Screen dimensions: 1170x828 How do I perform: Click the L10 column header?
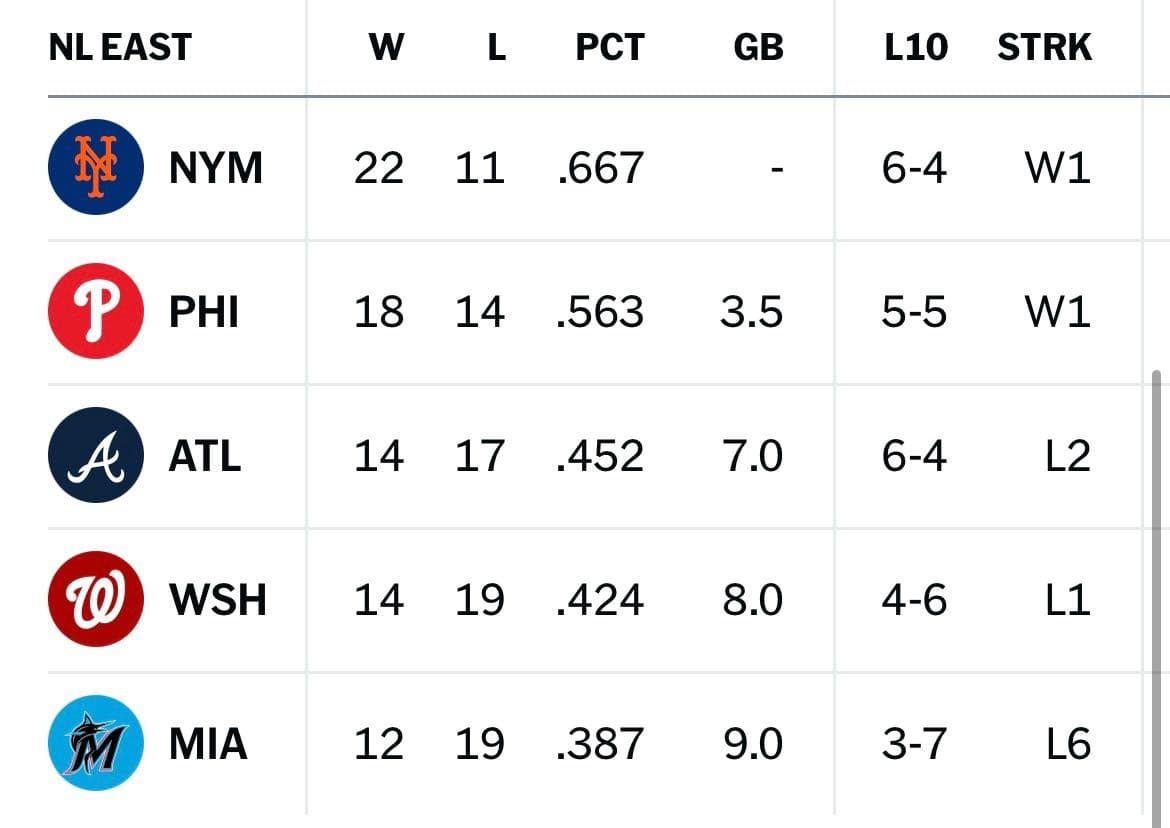click(917, 46)
